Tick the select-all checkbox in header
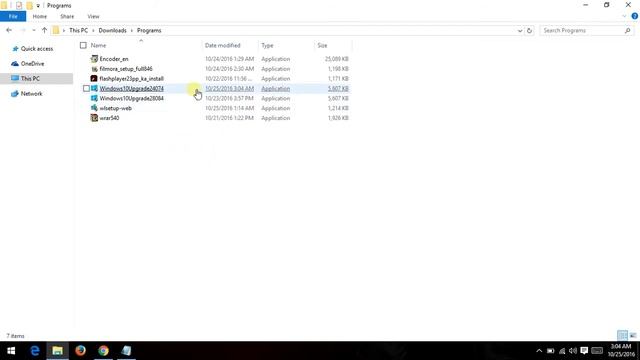Viewport: 640px width, 360px height. (x=83, y=45)
